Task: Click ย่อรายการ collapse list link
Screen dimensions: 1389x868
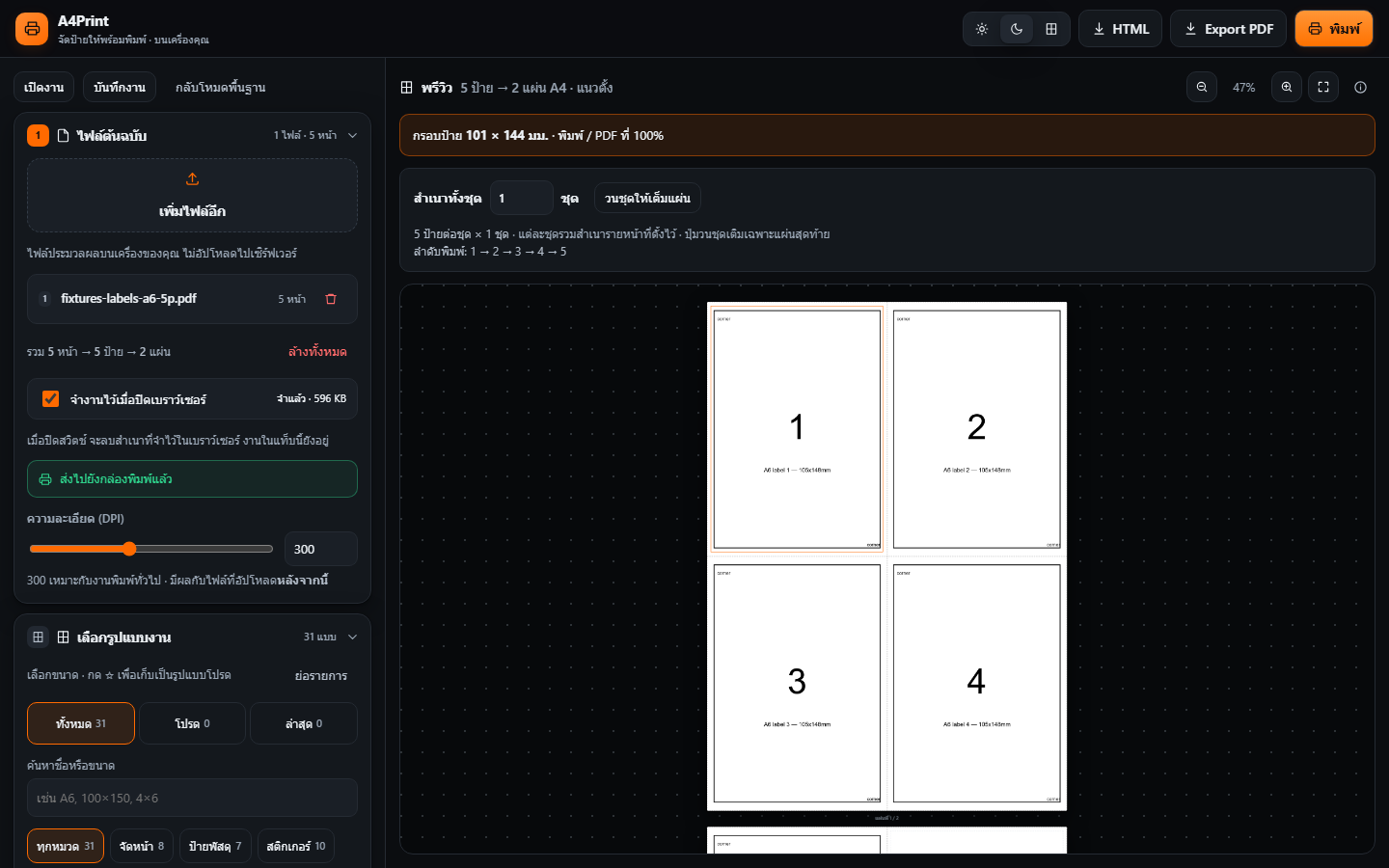Action: coord(321,675)
